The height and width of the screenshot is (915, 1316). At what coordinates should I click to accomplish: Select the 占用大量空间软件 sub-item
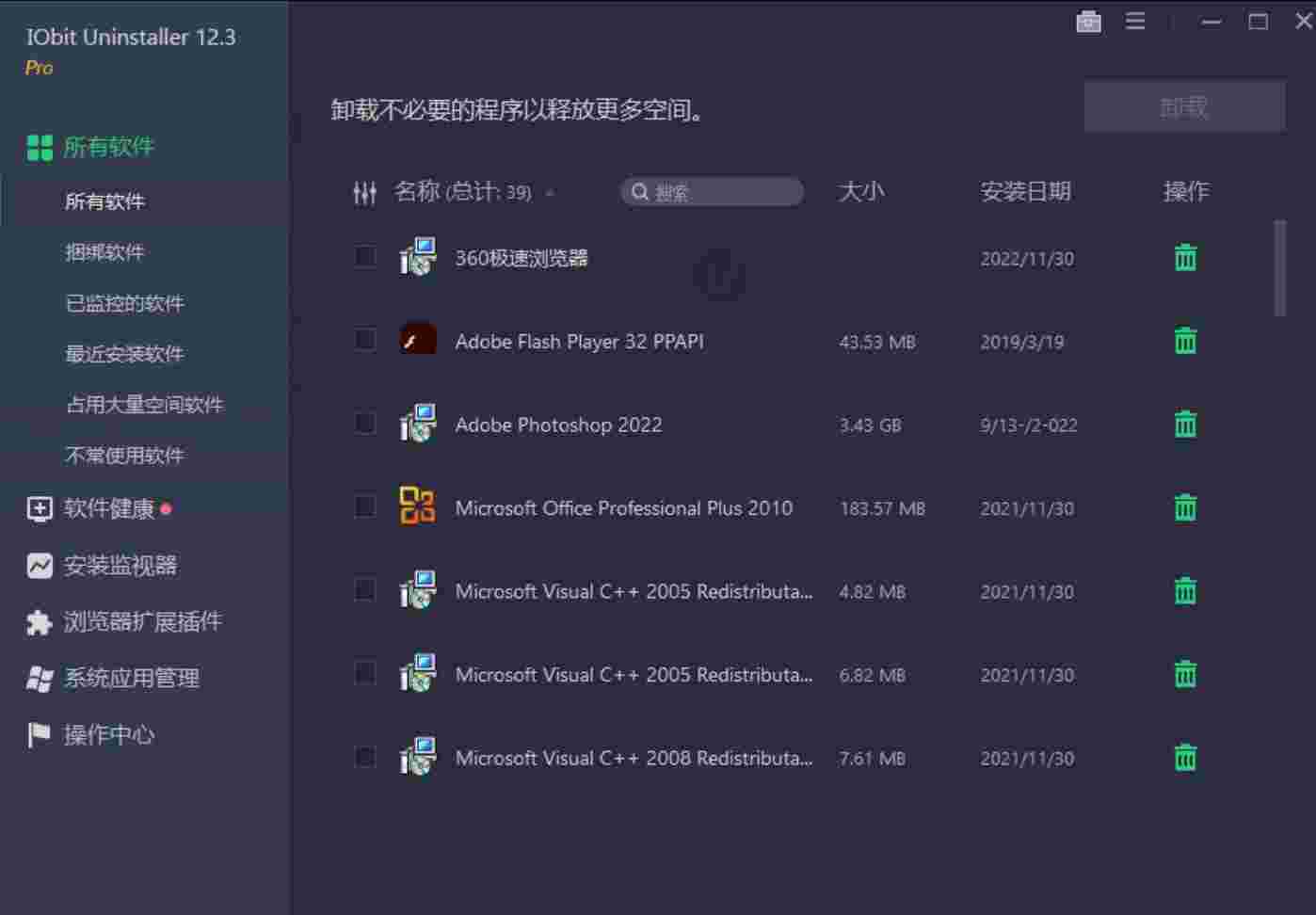click(144, 405)
